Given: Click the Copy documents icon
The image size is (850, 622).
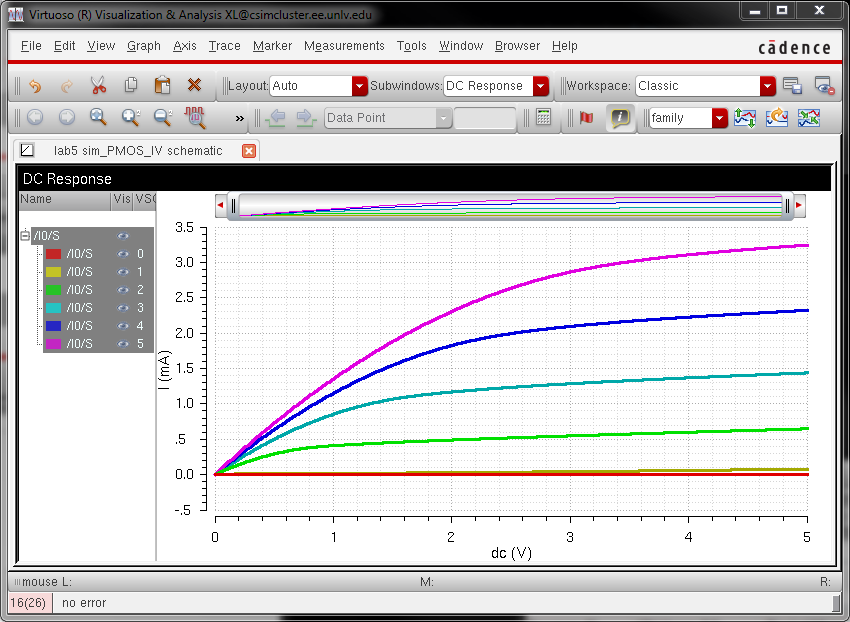Looking at the screenshot, I should (130, 86).
